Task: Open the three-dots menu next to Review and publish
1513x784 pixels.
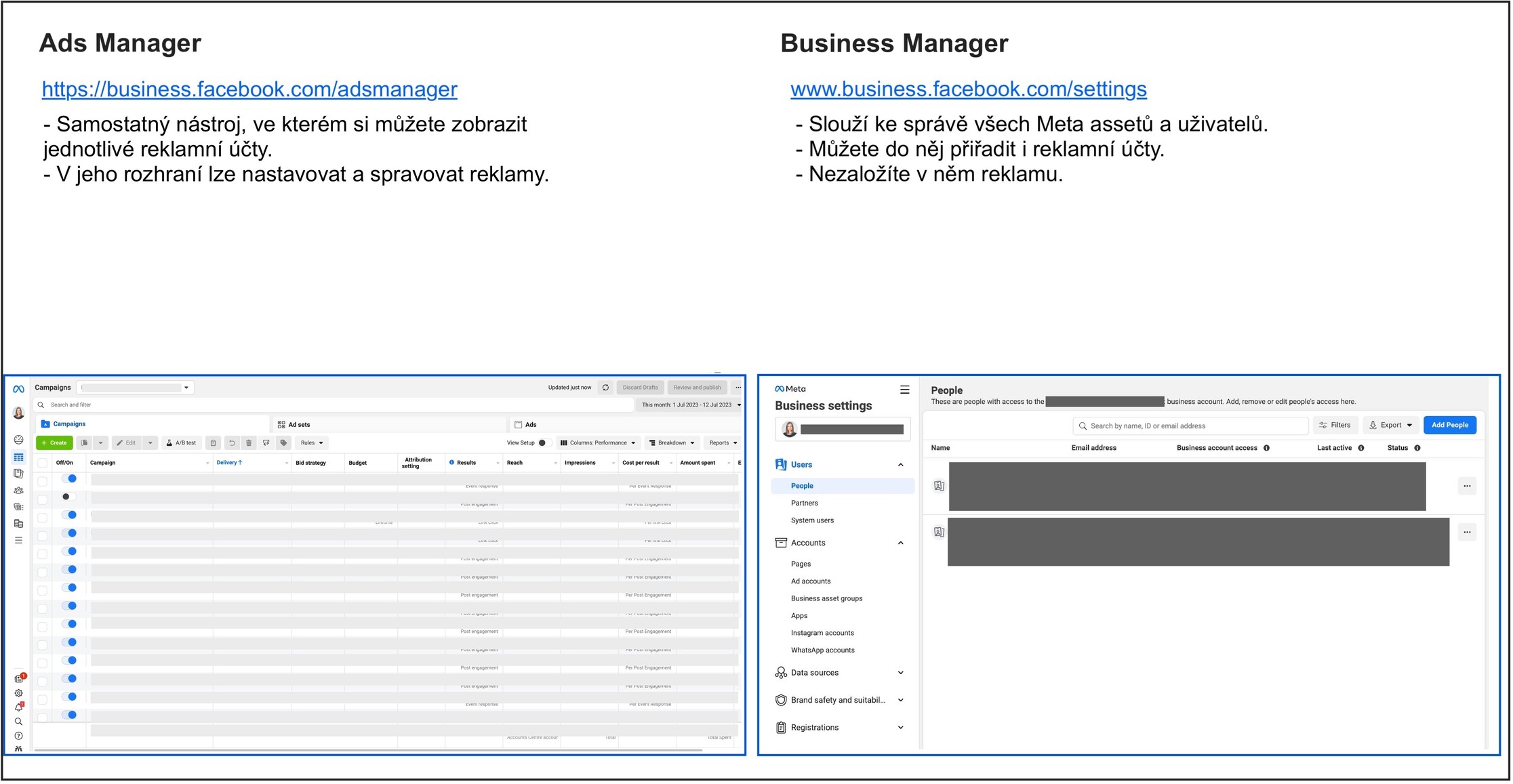Action: 738,388
